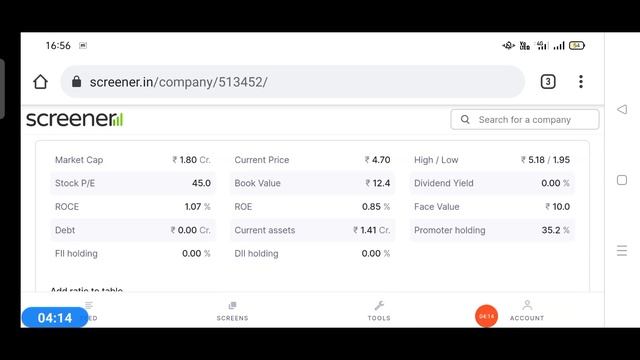Open the tab switcher showing 3 tabs
Screen dimensions: 640x360
coord(548,82)
